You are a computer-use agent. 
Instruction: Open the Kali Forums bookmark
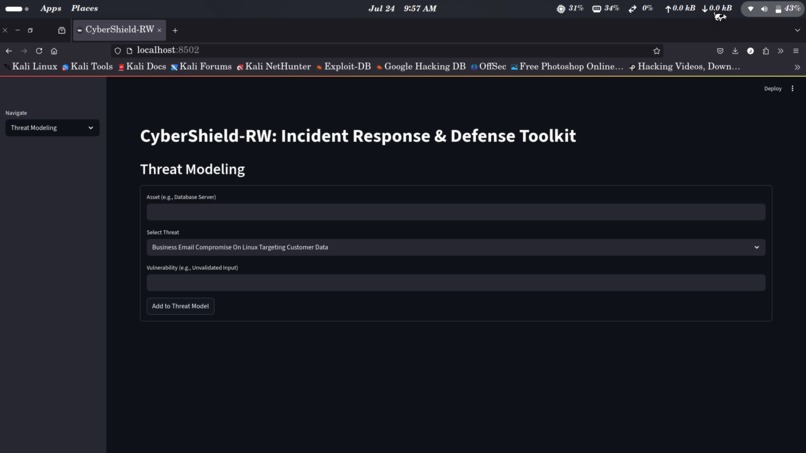(x=202, y=66)
